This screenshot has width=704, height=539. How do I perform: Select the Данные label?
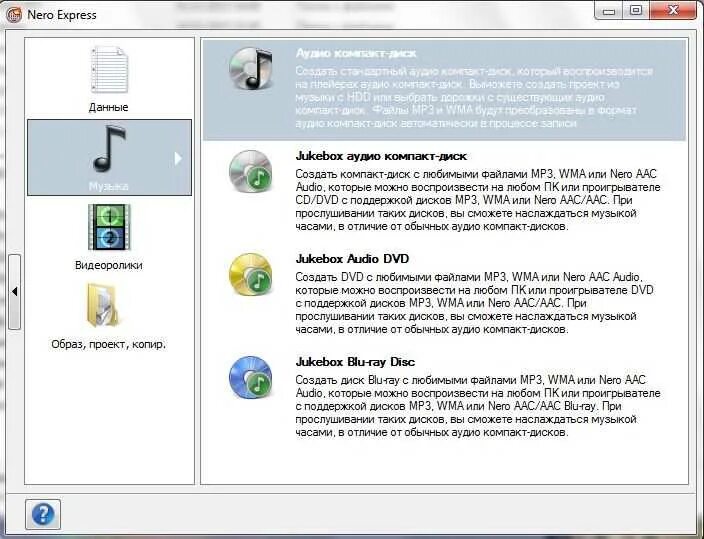point(108,107)
